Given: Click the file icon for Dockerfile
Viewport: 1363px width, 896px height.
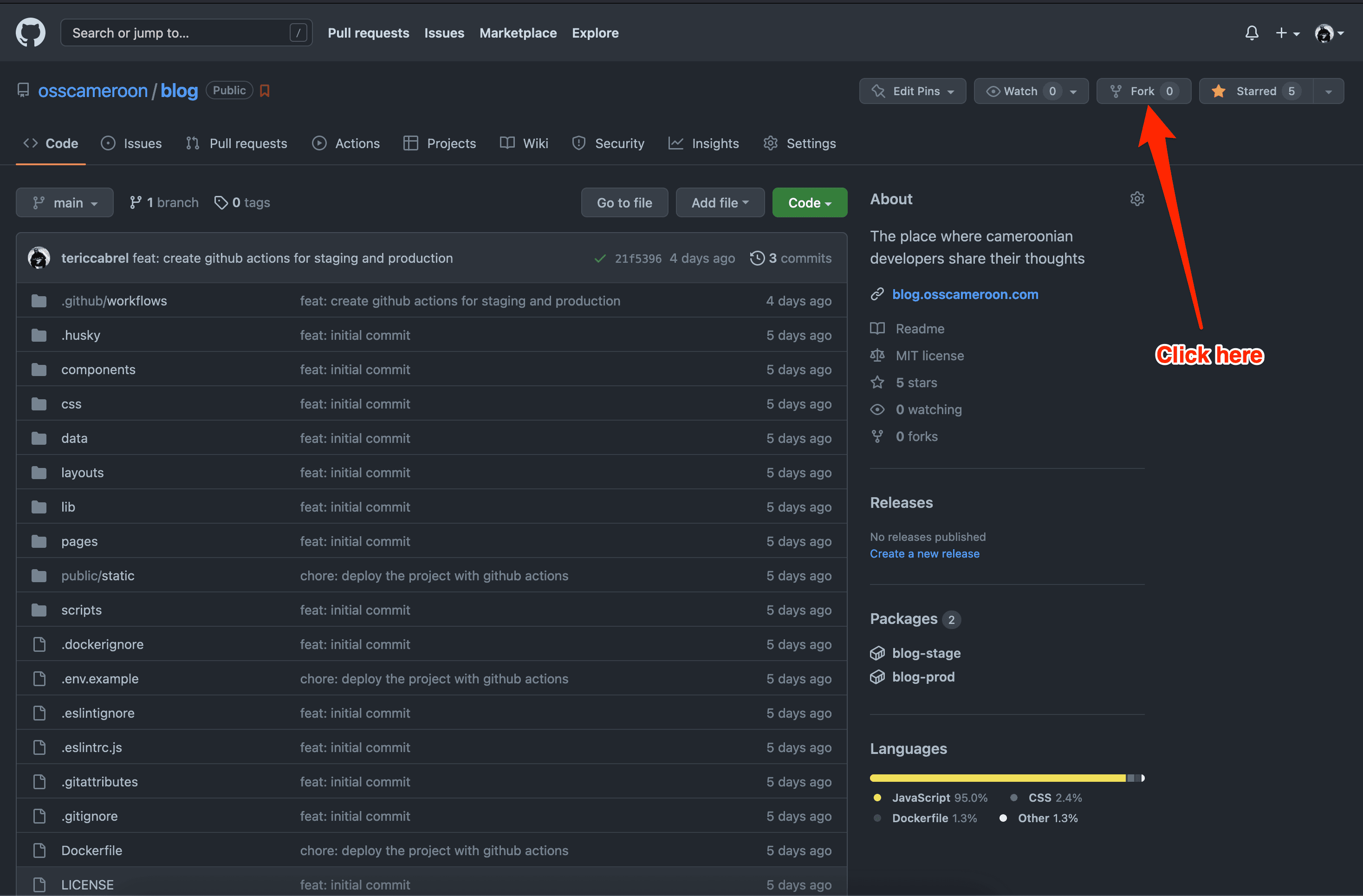Looking at the screenshot, I should (x=39, y=850).
